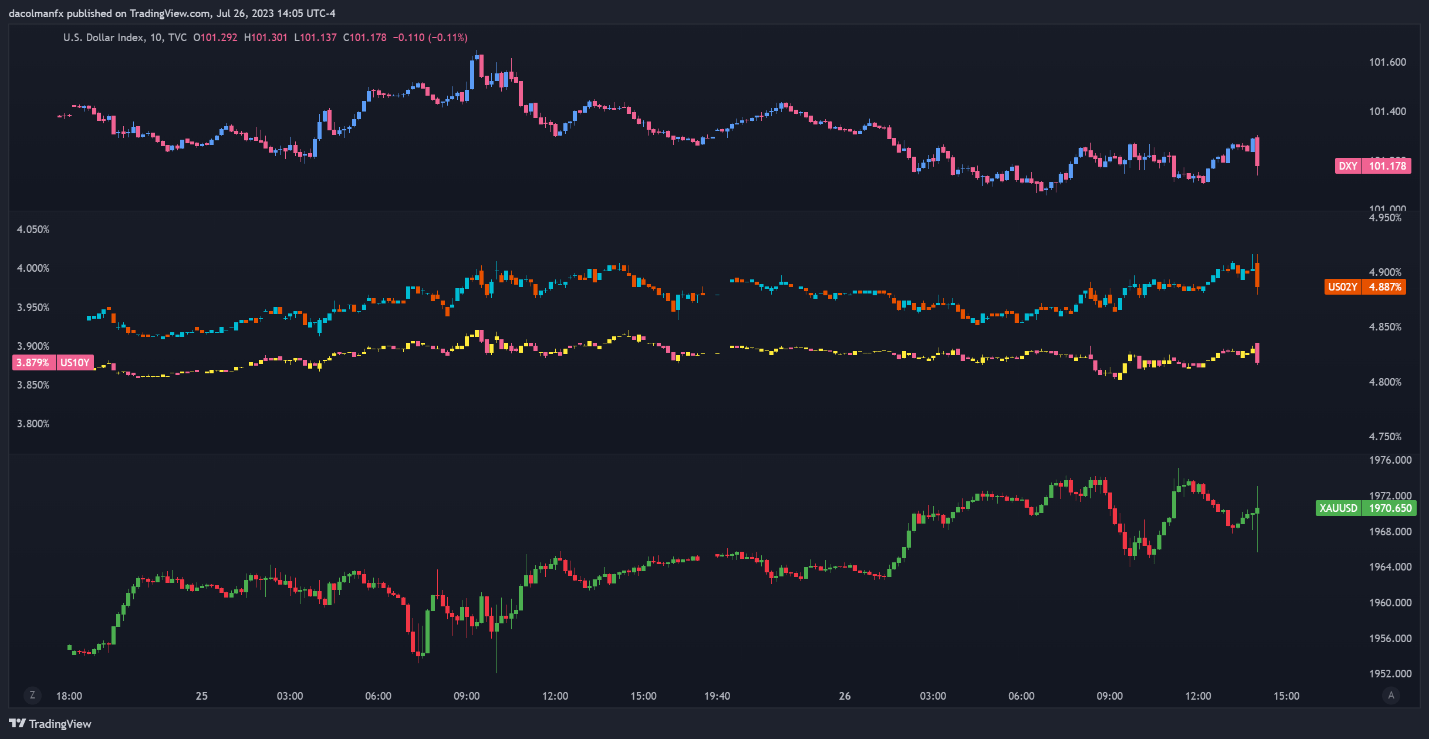This screenshot has height=739, width=1429.
Task: Click the 4.900% right axis label
Action: click(1386, 272)
